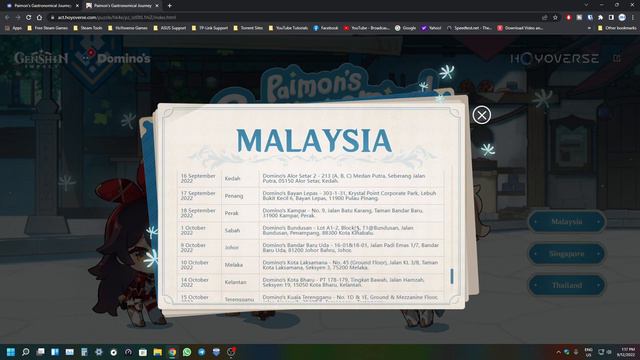Go forward using the browser forward arrow
The image size is (640, 360).
coord(18,18)
